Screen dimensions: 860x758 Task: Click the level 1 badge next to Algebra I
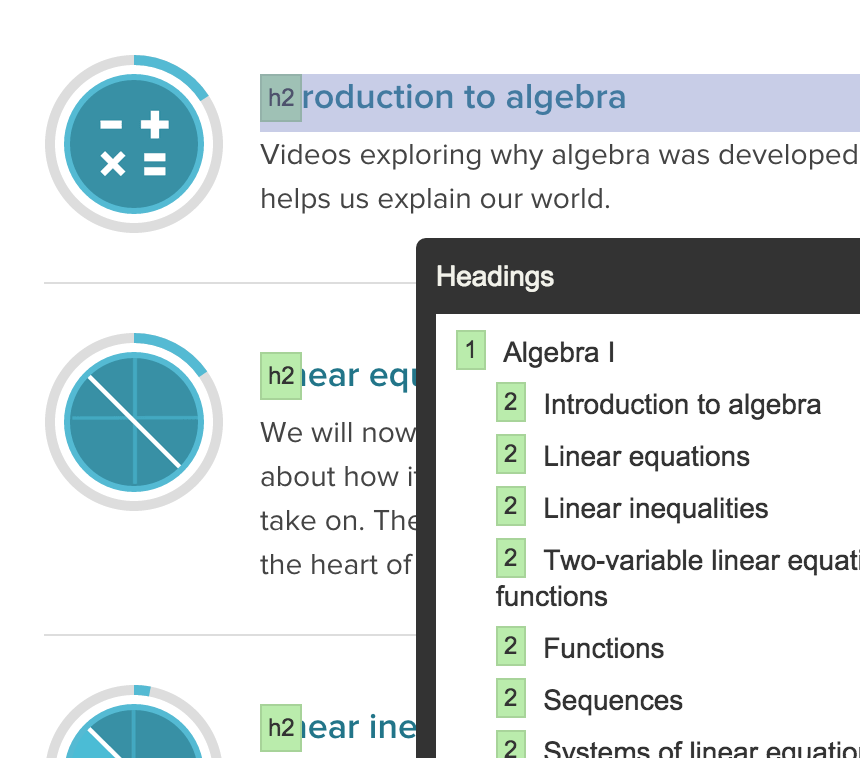pyautogui.click(x=471, y=350)
